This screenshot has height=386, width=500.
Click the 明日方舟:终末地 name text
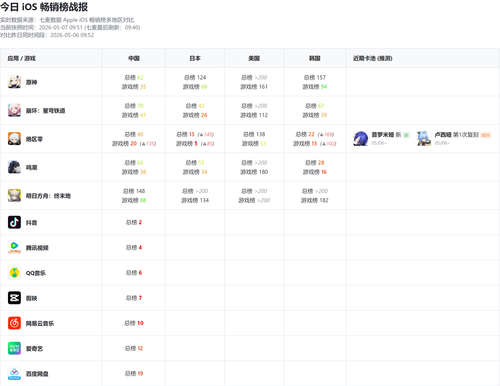[x=48, y=196]
